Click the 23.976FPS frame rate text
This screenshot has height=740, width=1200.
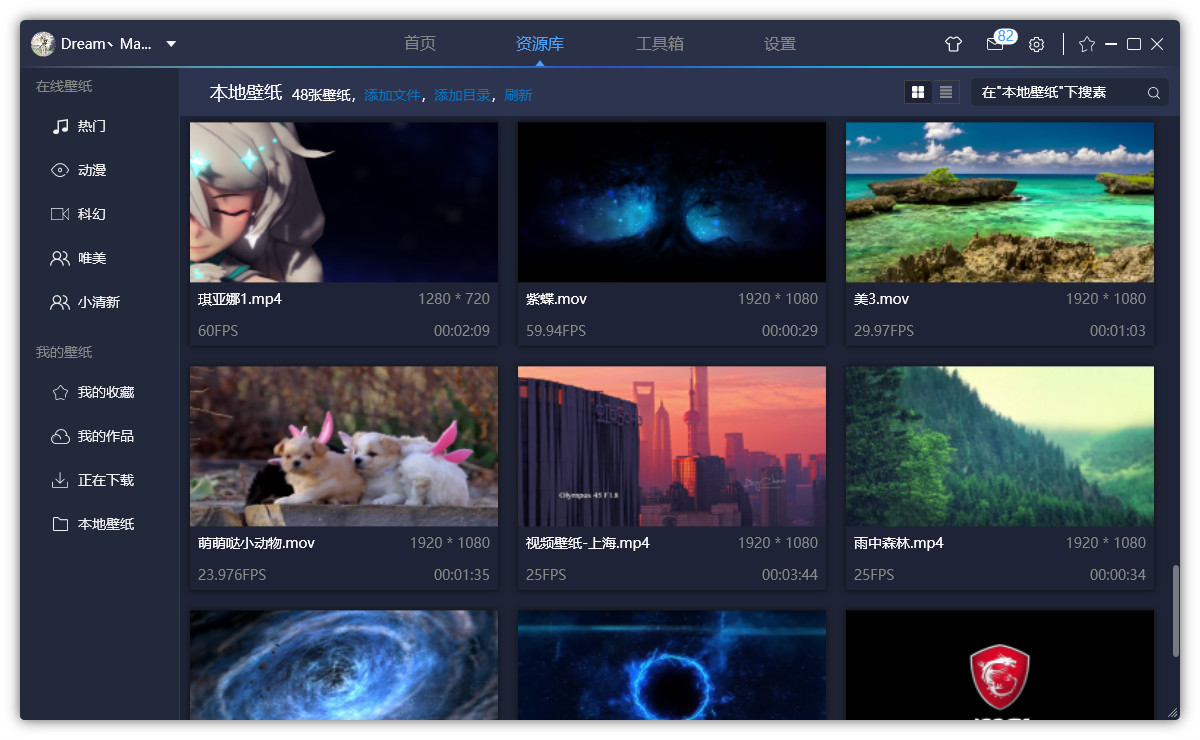(x=232, y=575)
